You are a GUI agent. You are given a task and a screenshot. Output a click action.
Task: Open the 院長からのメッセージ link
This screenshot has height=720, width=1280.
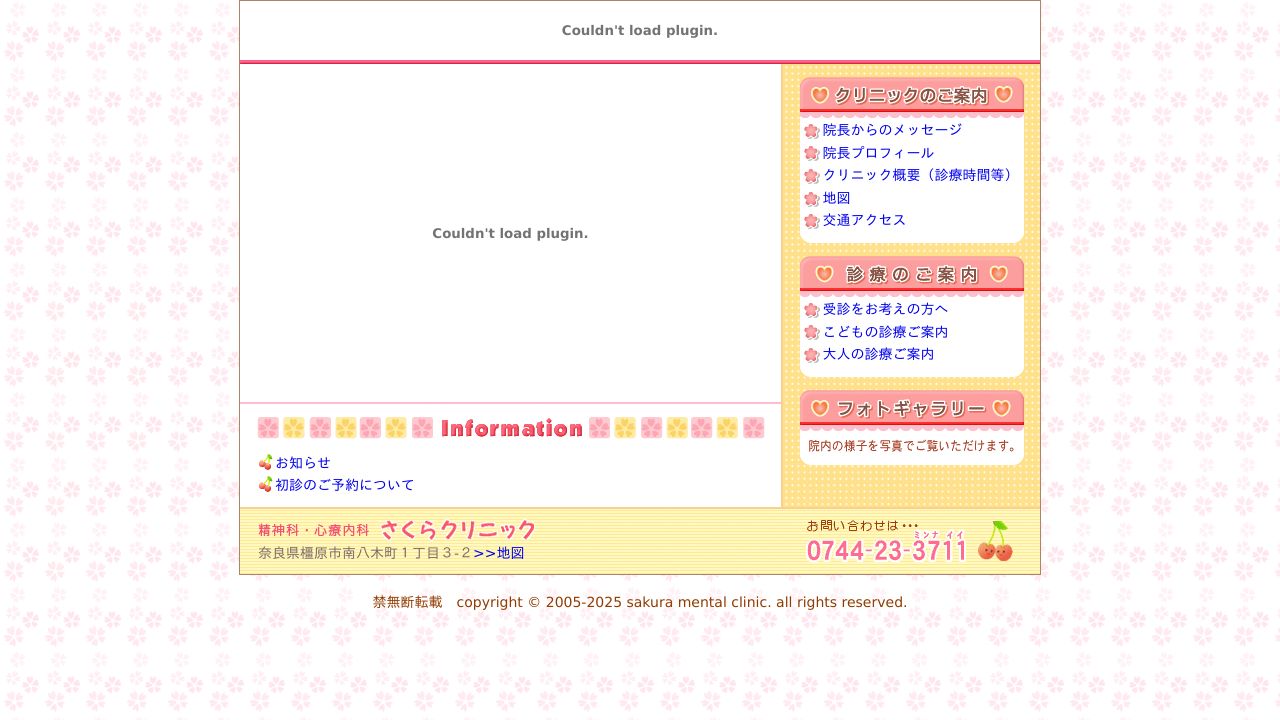891,130
